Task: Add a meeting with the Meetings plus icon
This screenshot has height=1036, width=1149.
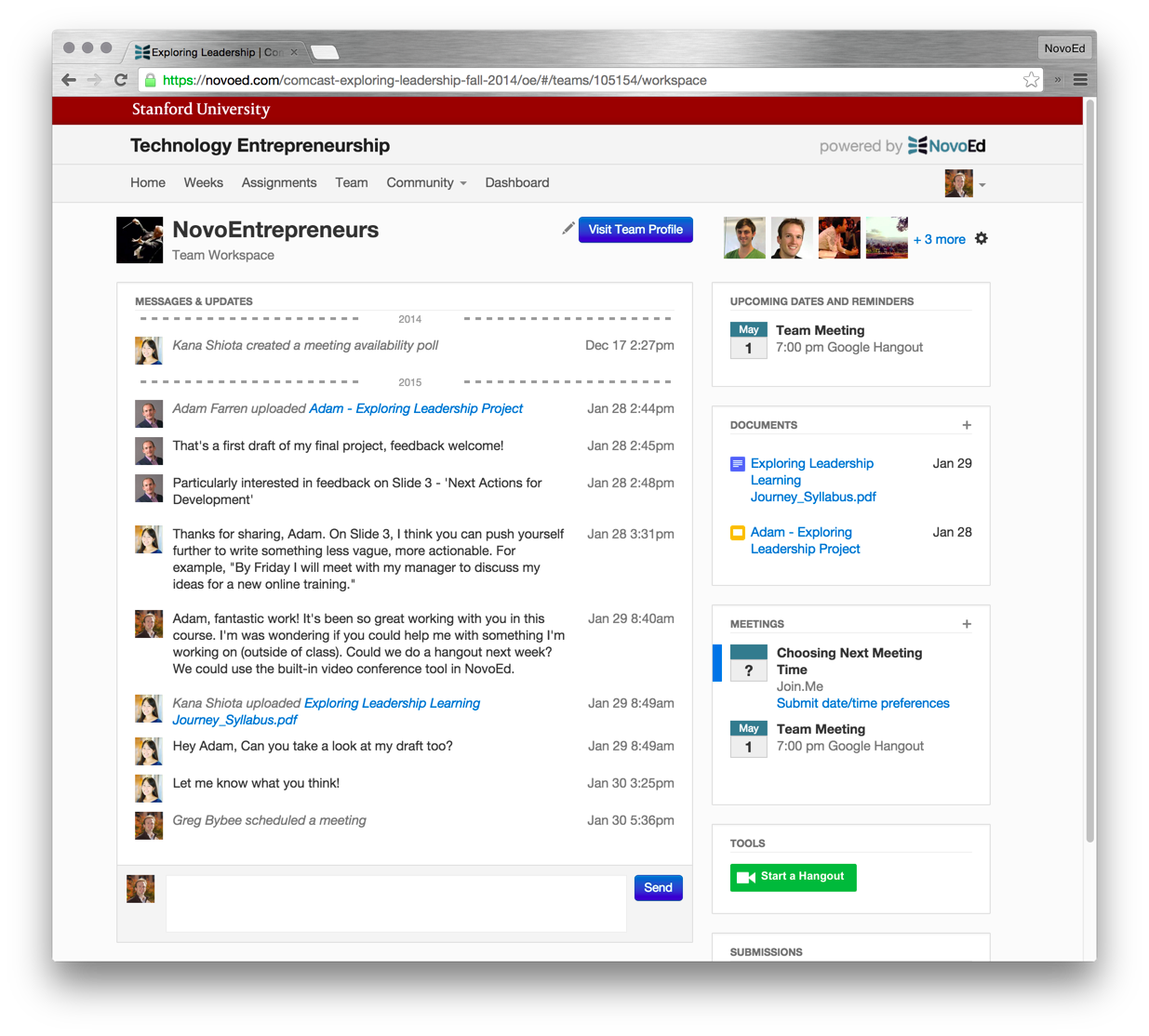Action: coord(967,624)
